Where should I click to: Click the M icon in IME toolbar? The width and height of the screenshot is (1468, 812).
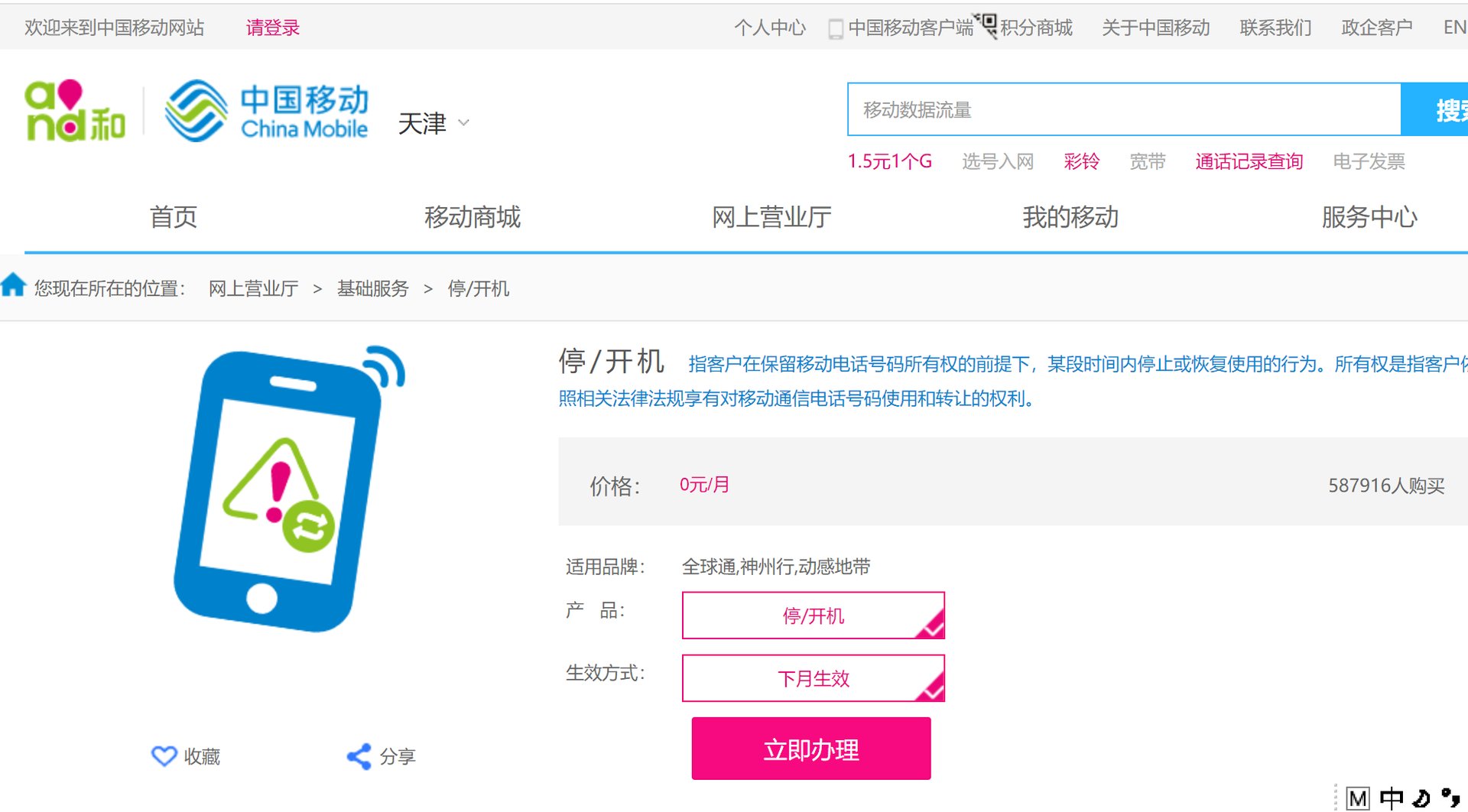pyautogui.click(x=1358, y=799)
